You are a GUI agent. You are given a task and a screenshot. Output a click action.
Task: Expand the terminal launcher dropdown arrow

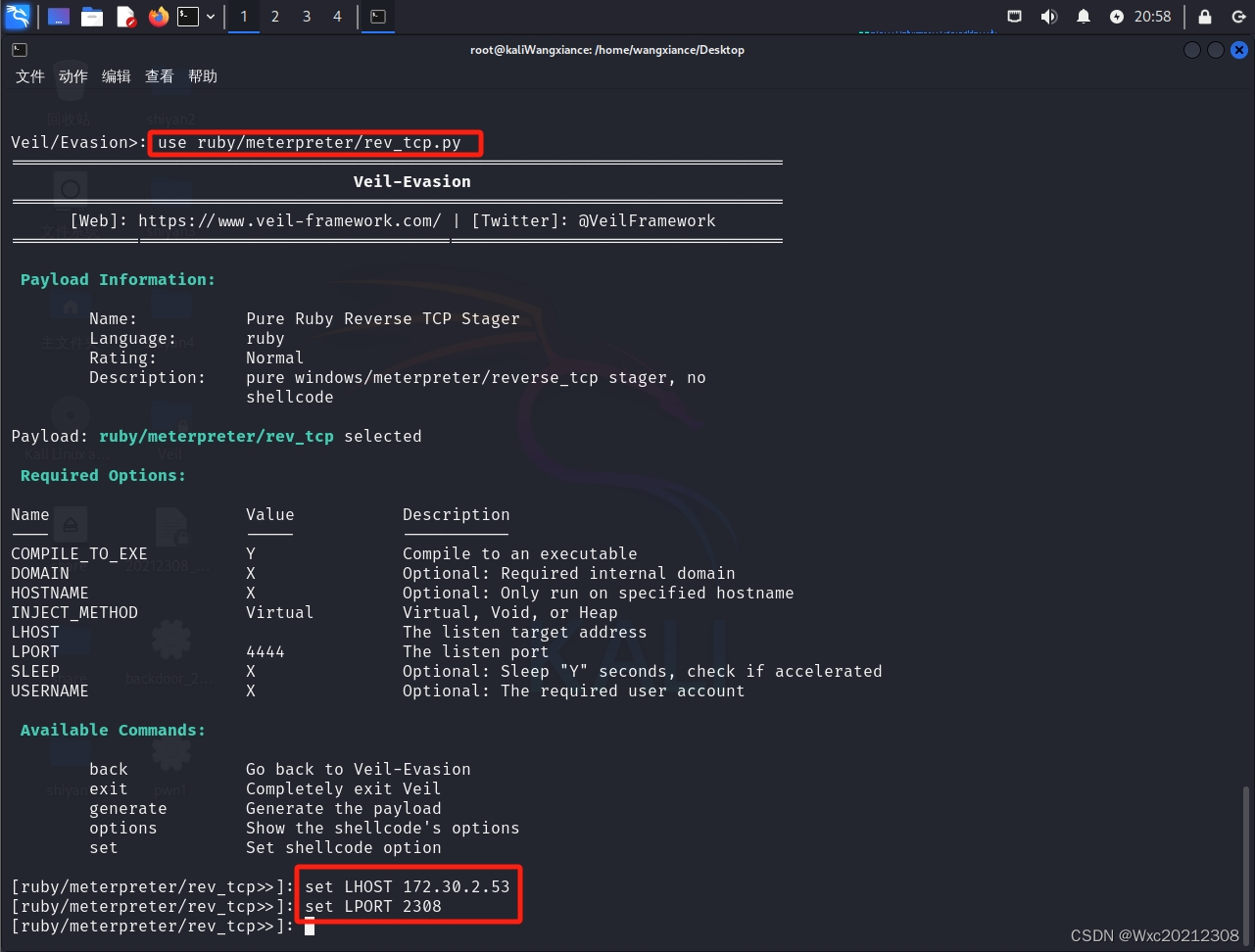[x=210, y=17]
